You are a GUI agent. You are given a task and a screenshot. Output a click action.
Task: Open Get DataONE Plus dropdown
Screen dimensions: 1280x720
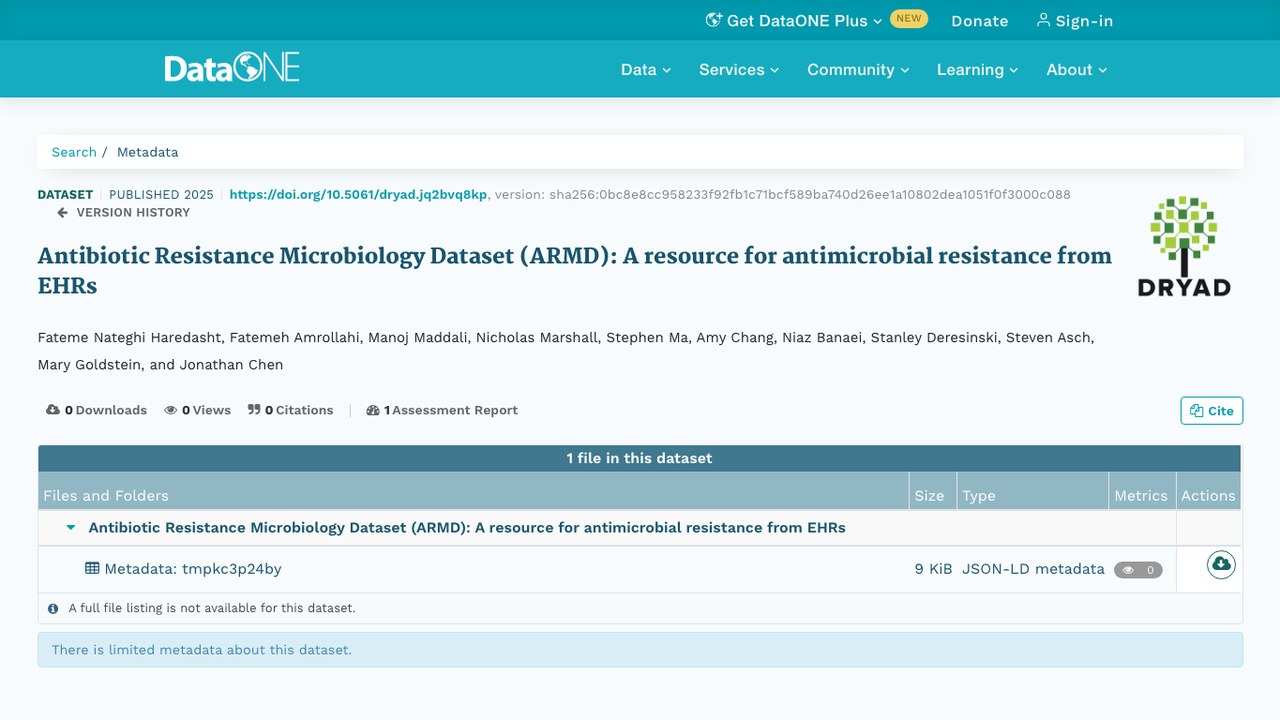tap(795, 20)
